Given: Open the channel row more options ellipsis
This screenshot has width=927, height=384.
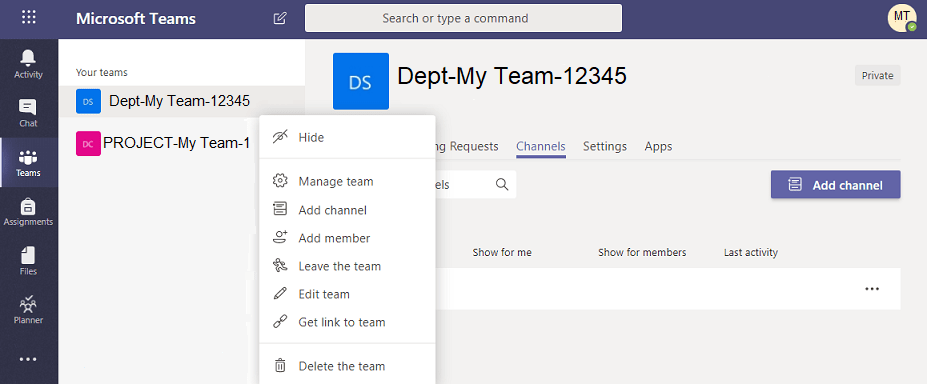Looking at the screenshot, I should (x=872, y=289).
